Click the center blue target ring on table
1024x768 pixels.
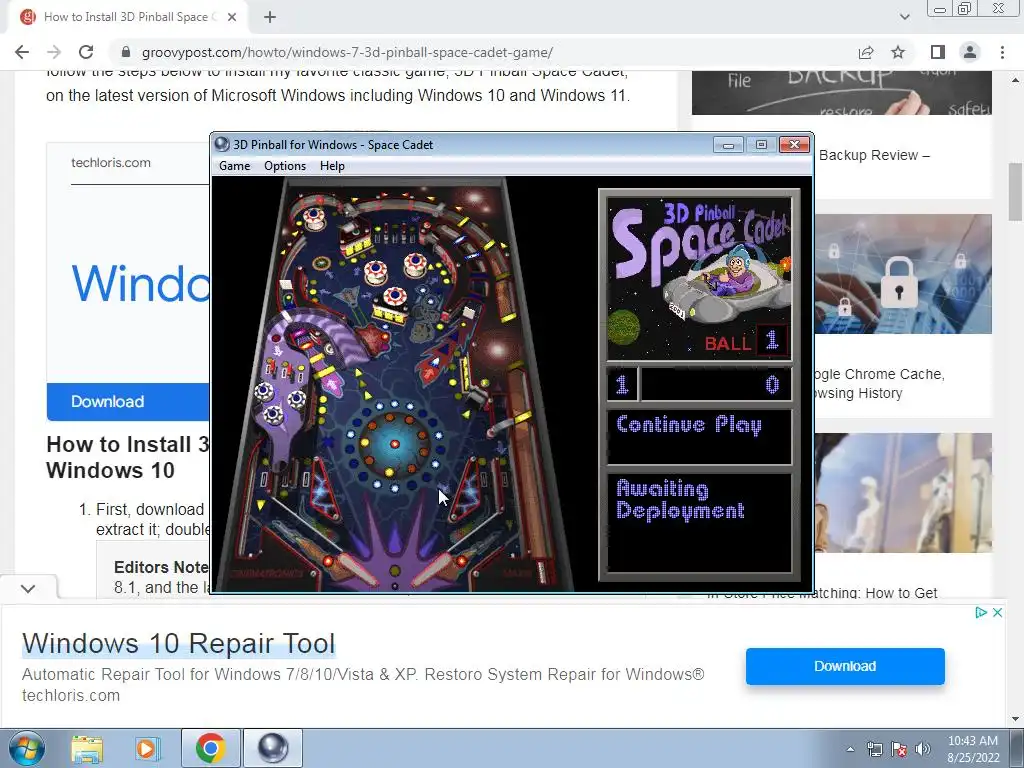(x=394, y=444)
